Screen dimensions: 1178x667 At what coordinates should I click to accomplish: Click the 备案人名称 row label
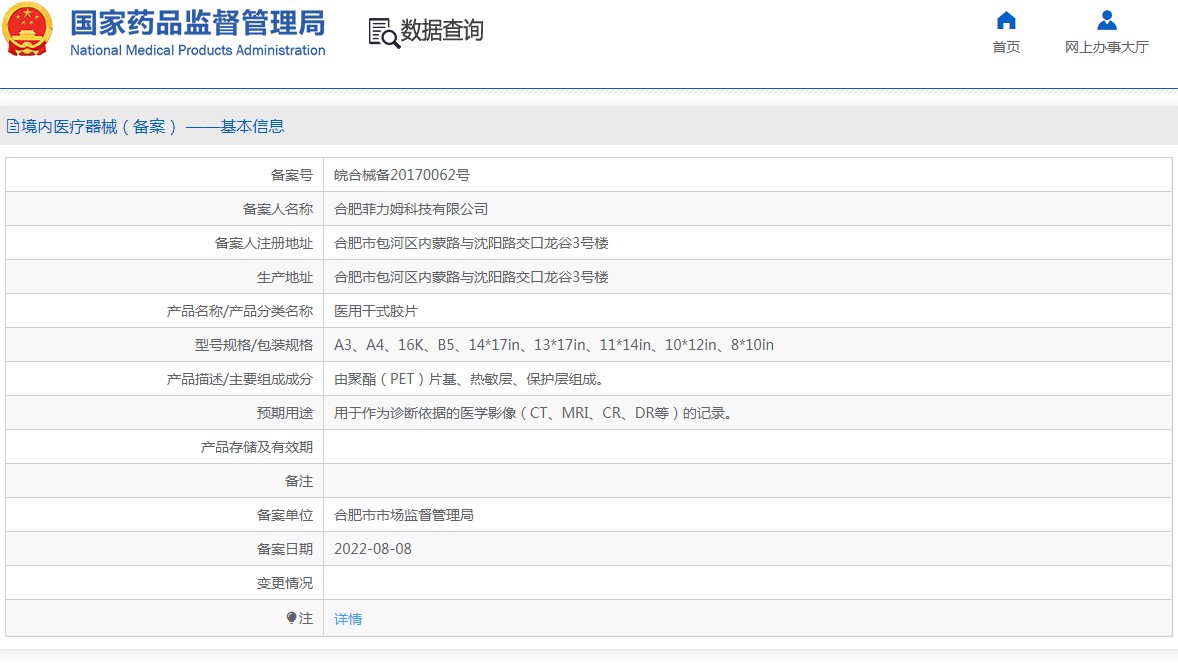tap(277, 210)
